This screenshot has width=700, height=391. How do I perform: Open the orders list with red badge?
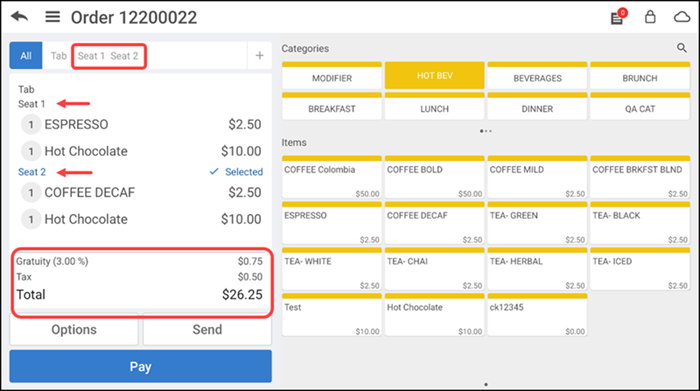tap(618, 17)
